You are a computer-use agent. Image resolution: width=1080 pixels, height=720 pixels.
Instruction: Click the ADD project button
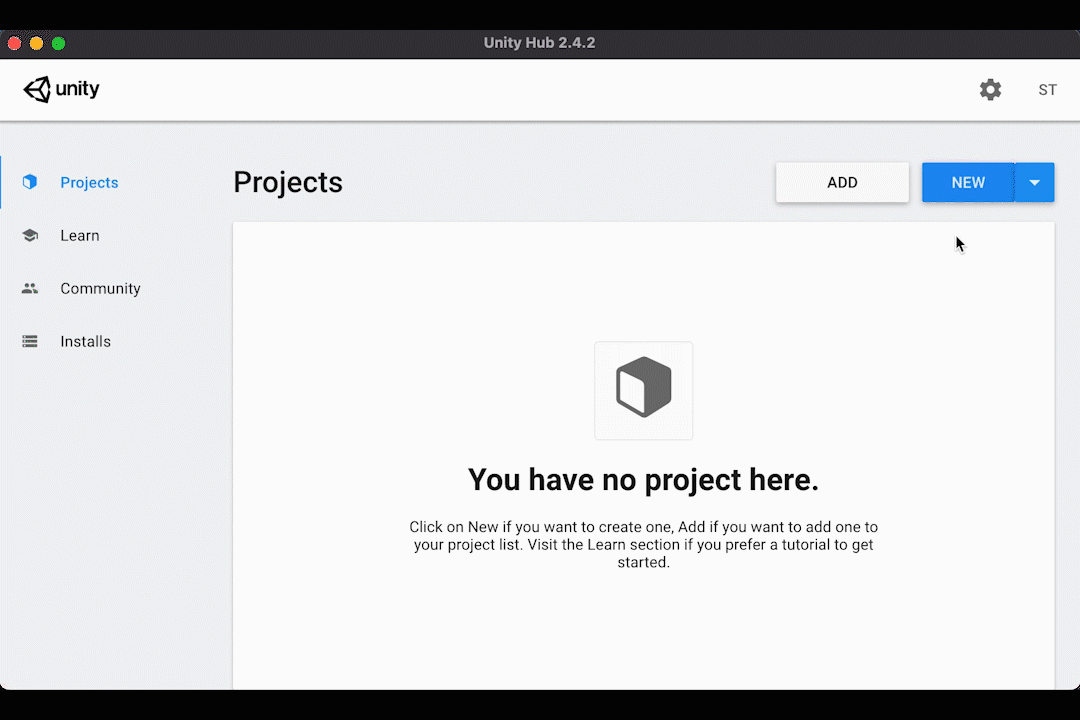[842, 183]
